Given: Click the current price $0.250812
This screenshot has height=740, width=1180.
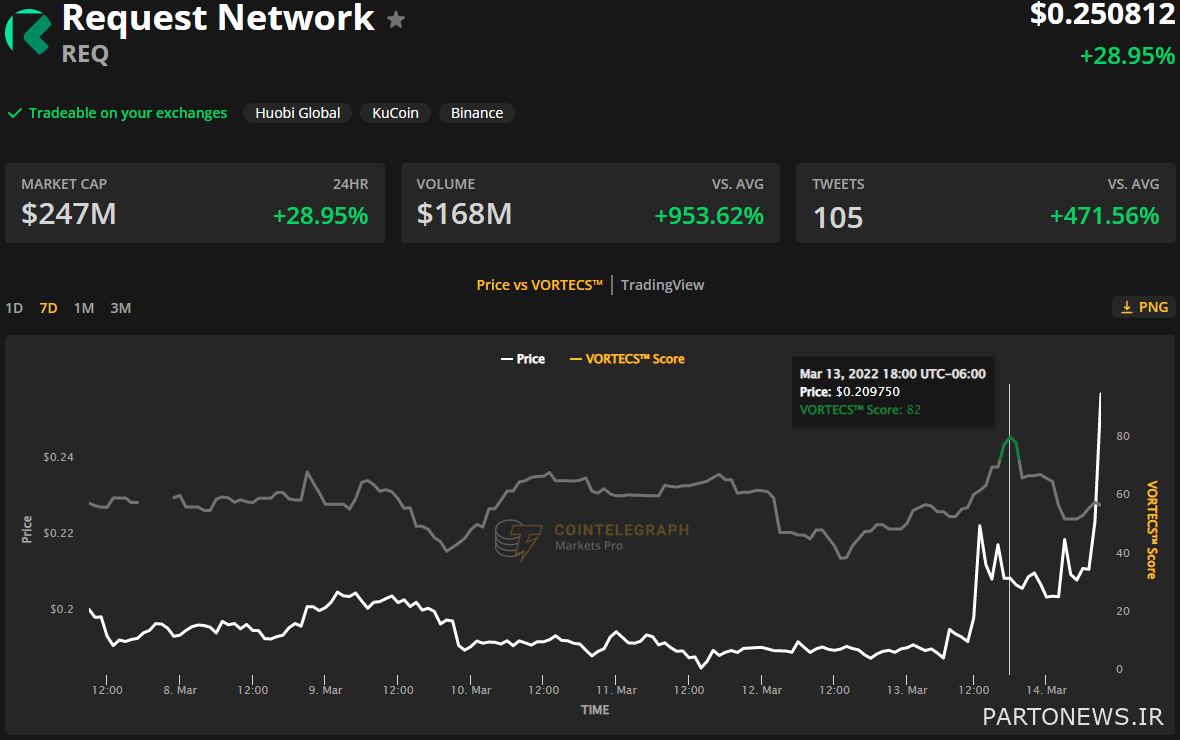Looking at the screenshot, I should point(1102,14).
